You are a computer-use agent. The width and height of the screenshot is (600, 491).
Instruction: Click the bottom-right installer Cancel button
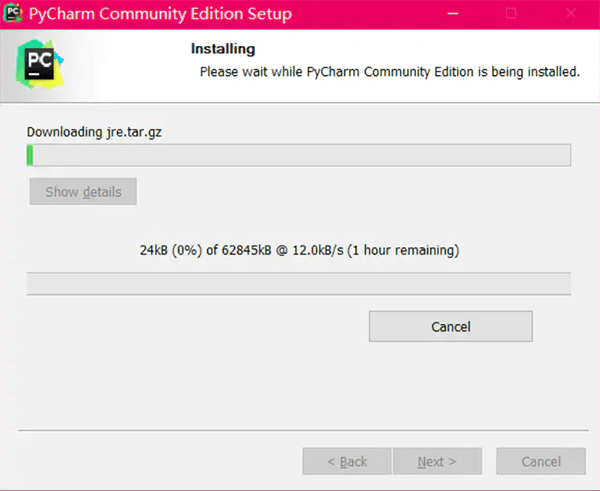click(541, 461)
